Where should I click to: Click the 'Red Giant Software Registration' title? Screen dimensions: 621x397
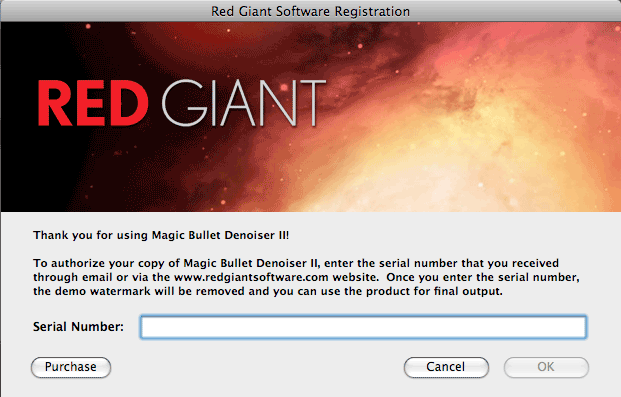[310, 11]
